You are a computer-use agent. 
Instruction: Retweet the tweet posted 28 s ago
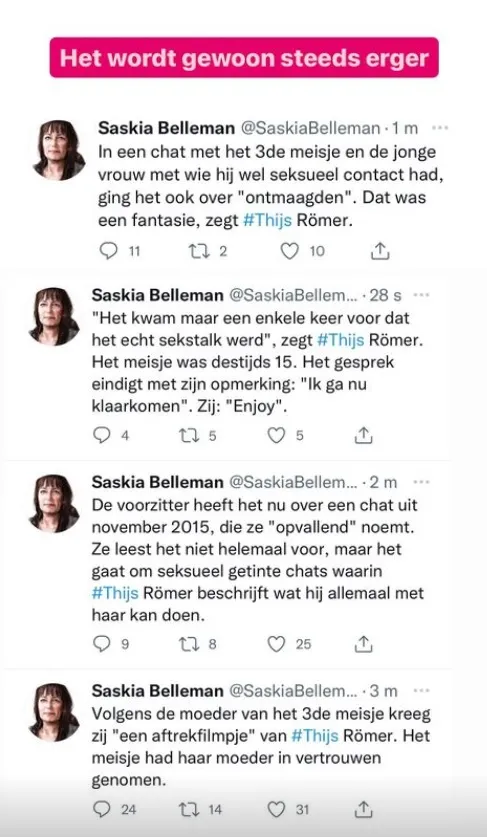(188, 436)
